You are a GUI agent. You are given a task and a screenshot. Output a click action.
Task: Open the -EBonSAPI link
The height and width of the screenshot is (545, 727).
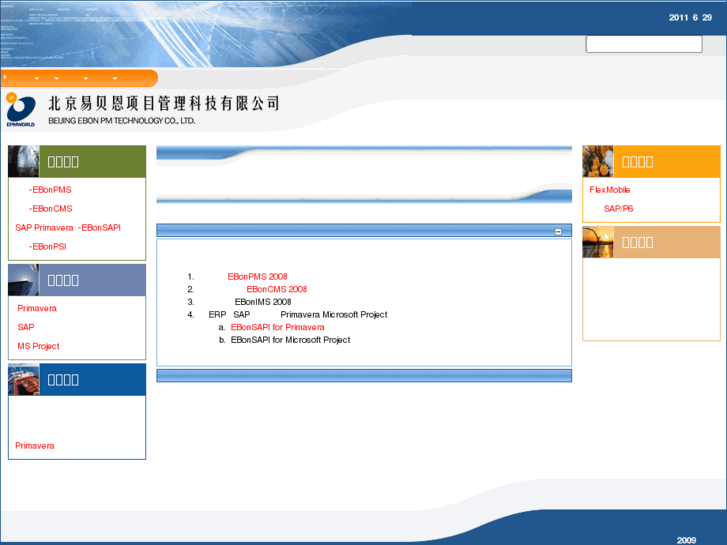[99, 228]
